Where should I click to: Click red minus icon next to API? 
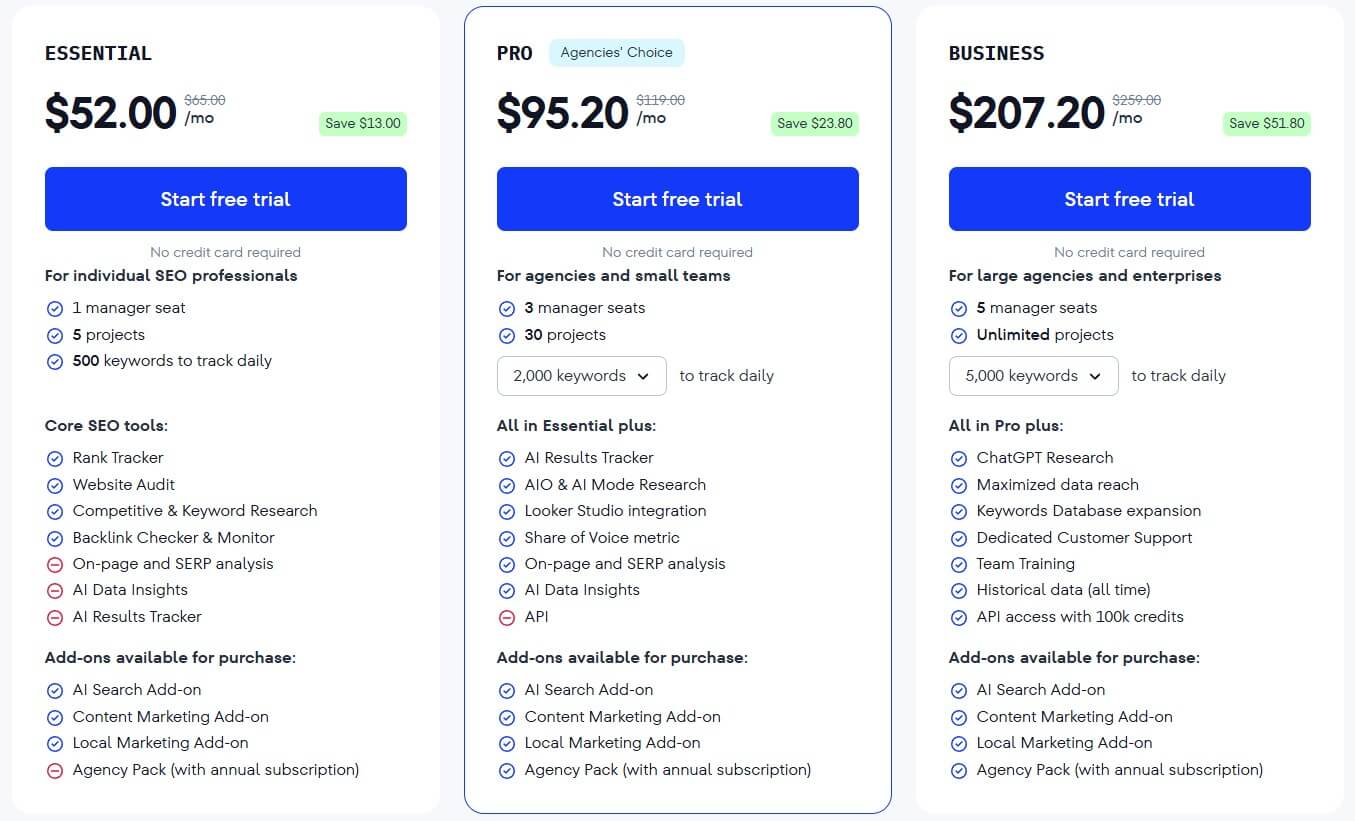coord(507,617)
